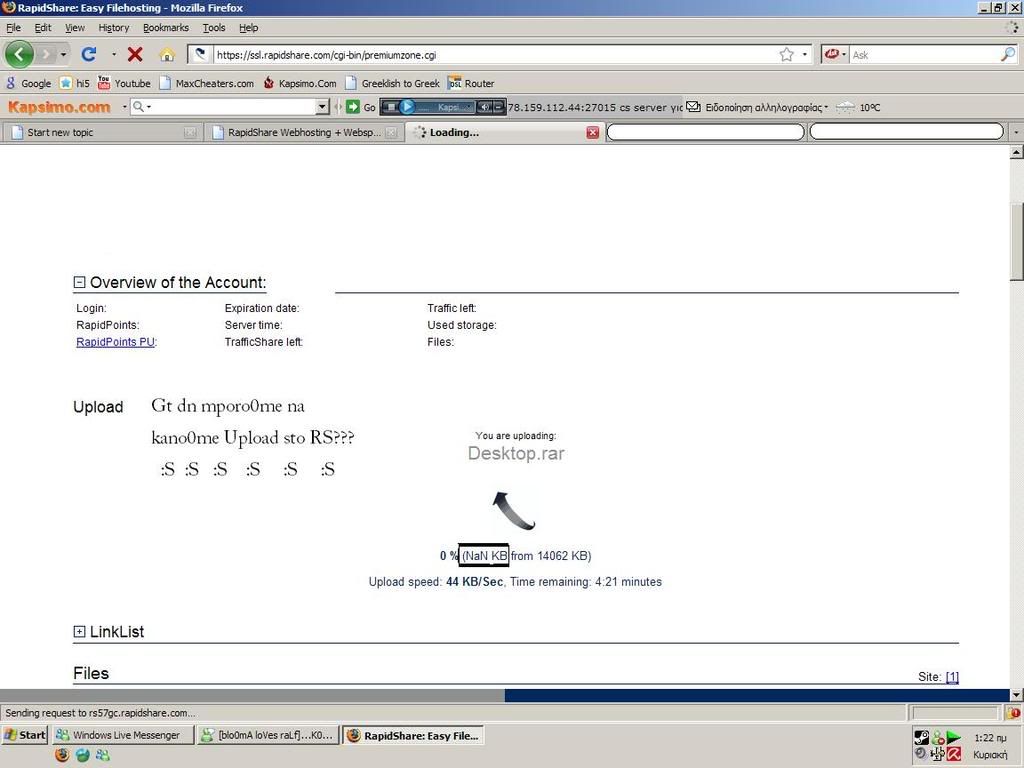The width and height of the screenshot is (1024, 768).
Task: Open Windows Live Messenger from the taskbar
Action: (122, 735)
